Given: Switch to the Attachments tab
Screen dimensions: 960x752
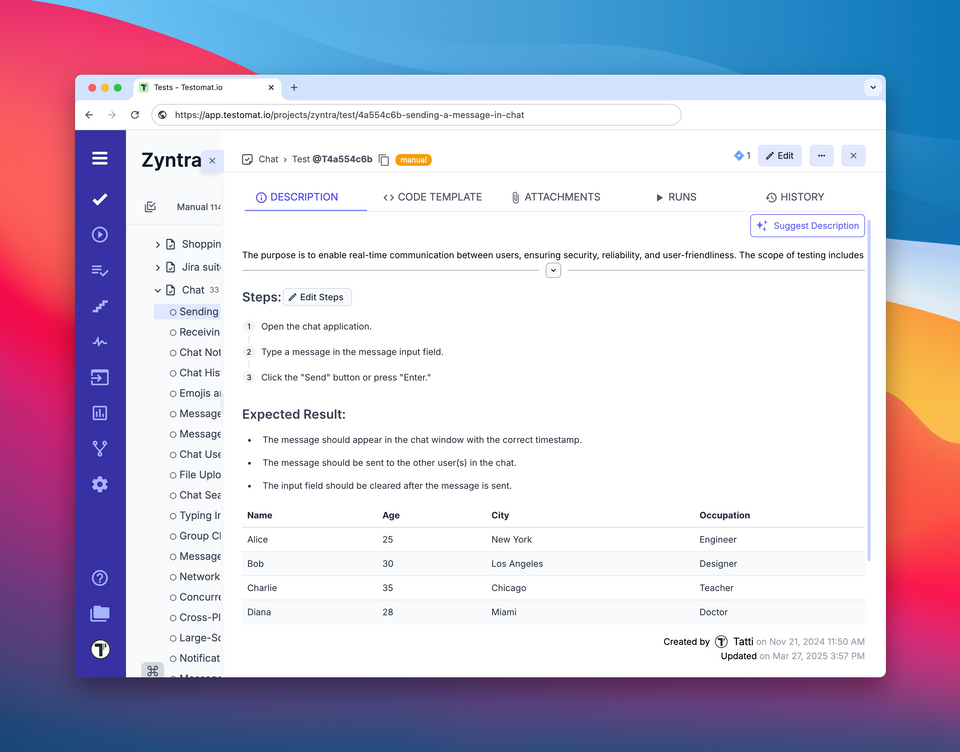Looking at the screenshot, I should [556, 197].
